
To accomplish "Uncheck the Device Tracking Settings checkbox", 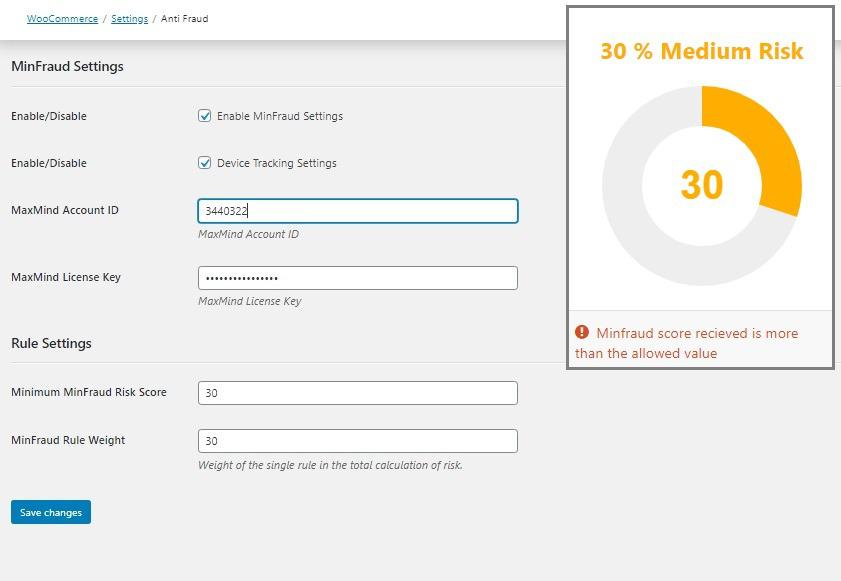I will [x=205, y=163].
